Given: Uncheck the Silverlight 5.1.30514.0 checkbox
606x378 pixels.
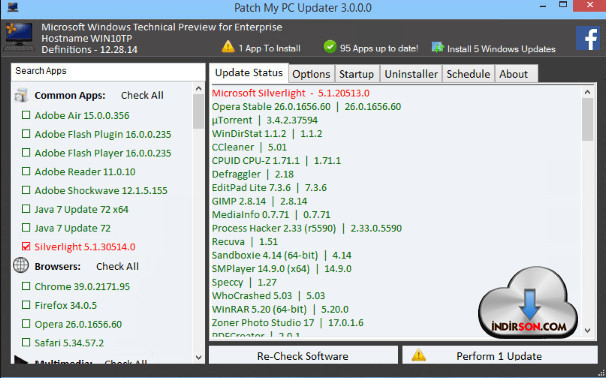Looking at the screenshot, I should [x=26, y=246].
